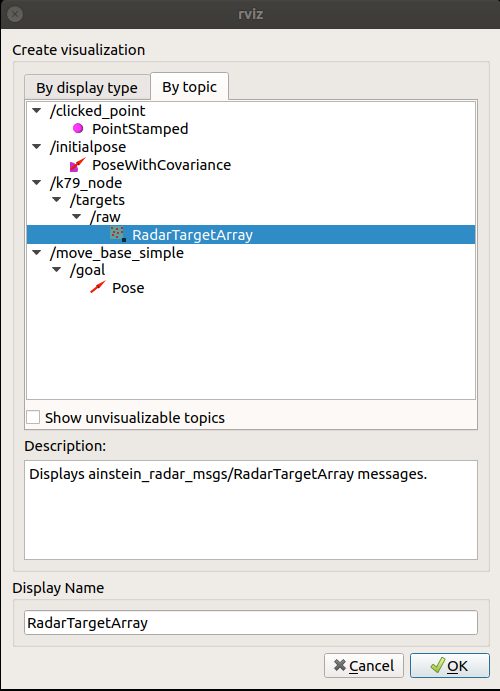This screenshot has width=500, height=691.
Task: Collapse the /raw topic branch
Action: click(x=77, y=217)
